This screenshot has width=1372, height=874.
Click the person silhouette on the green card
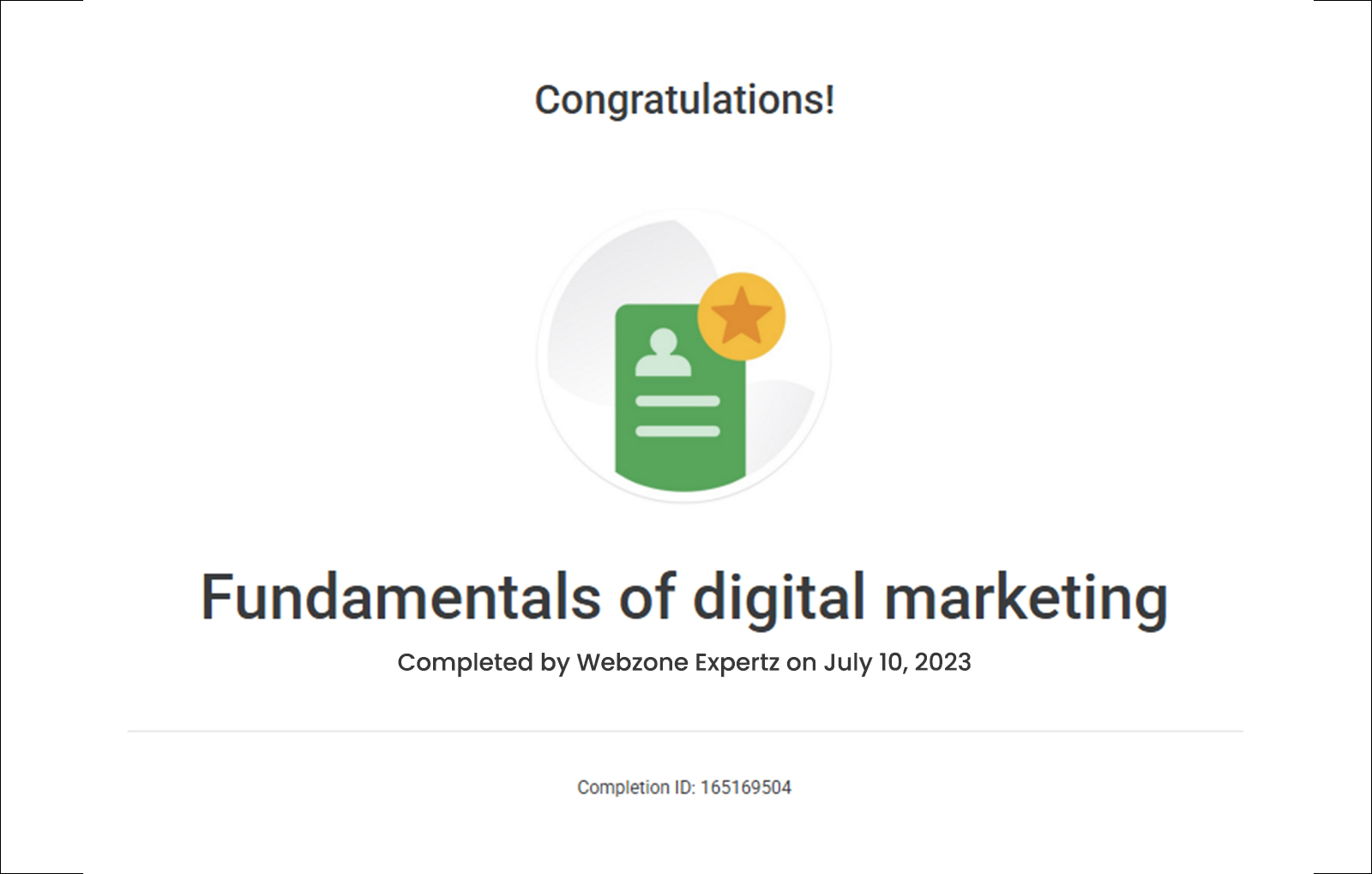click(662, 353)
